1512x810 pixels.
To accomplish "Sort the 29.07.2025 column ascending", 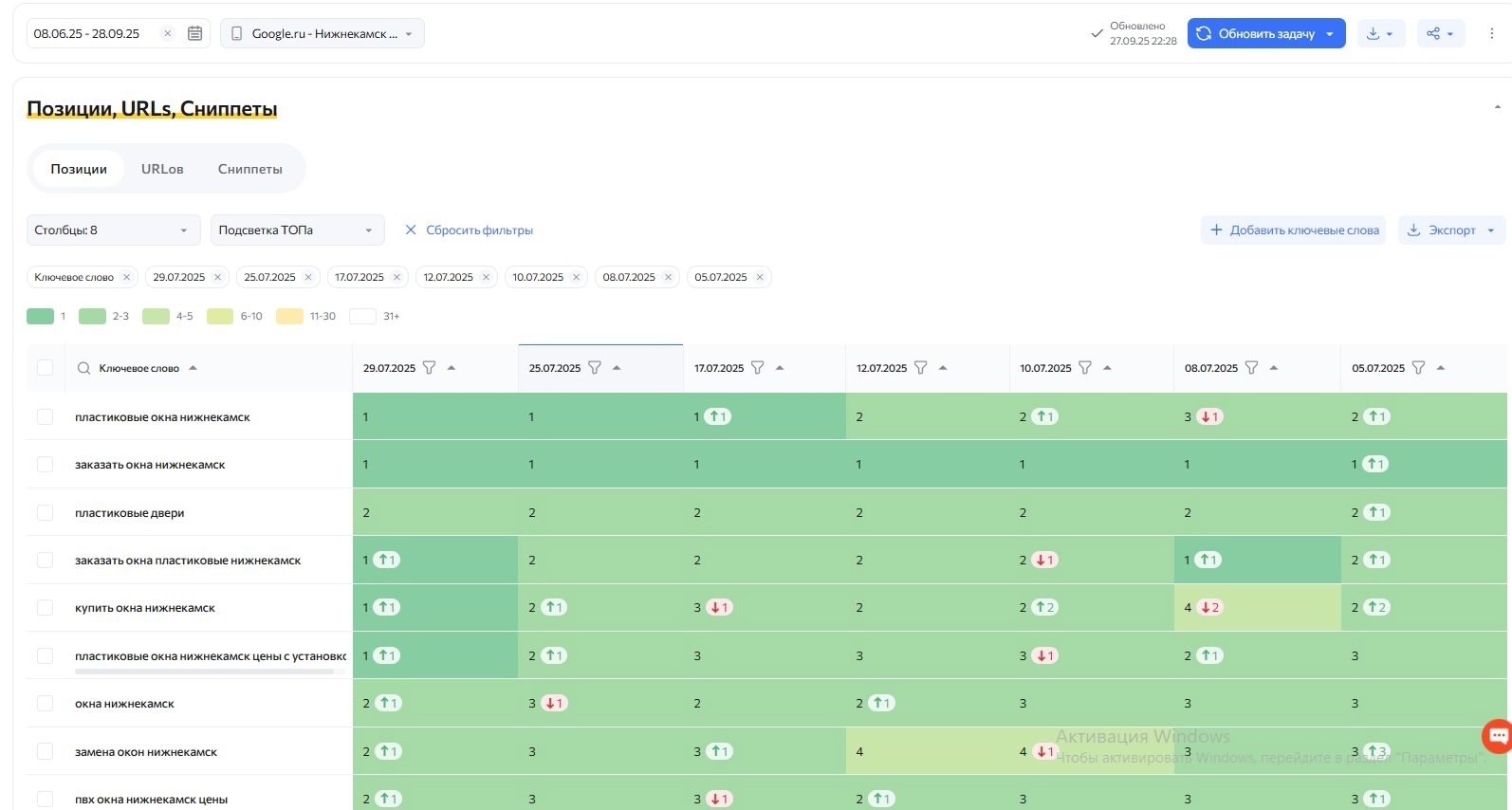I will coord(452,368).
